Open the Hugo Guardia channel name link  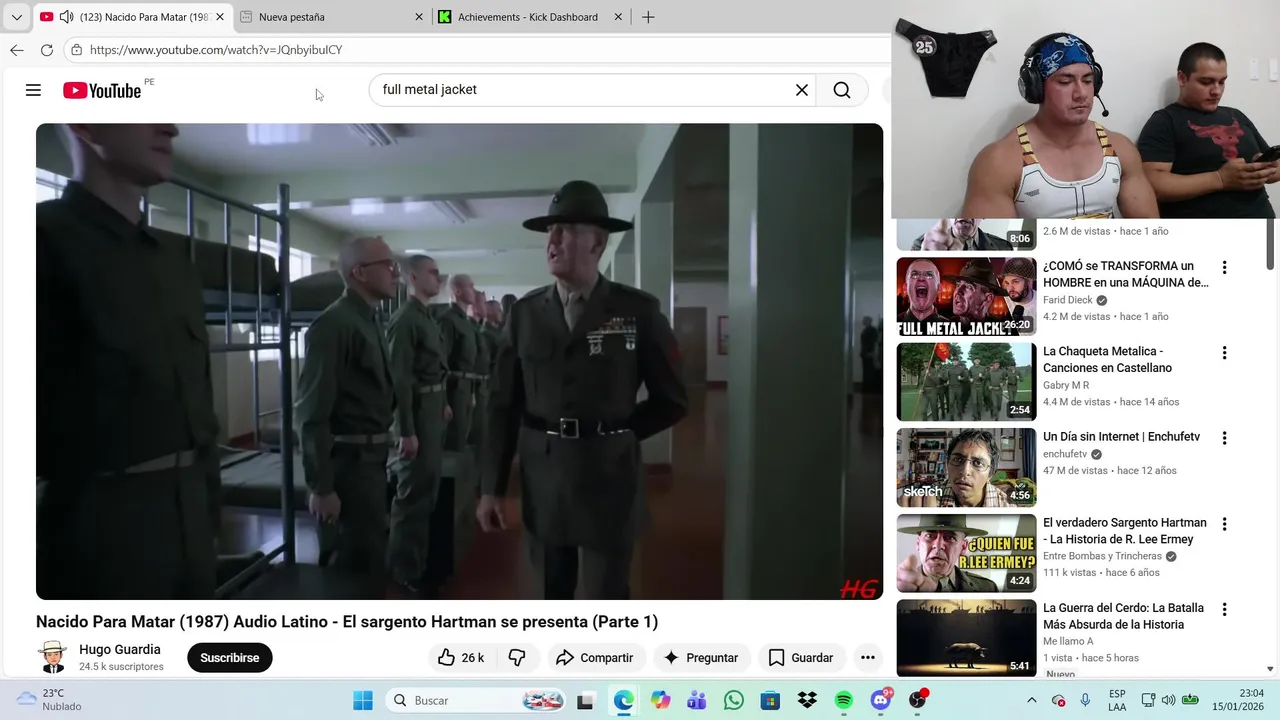120,650
